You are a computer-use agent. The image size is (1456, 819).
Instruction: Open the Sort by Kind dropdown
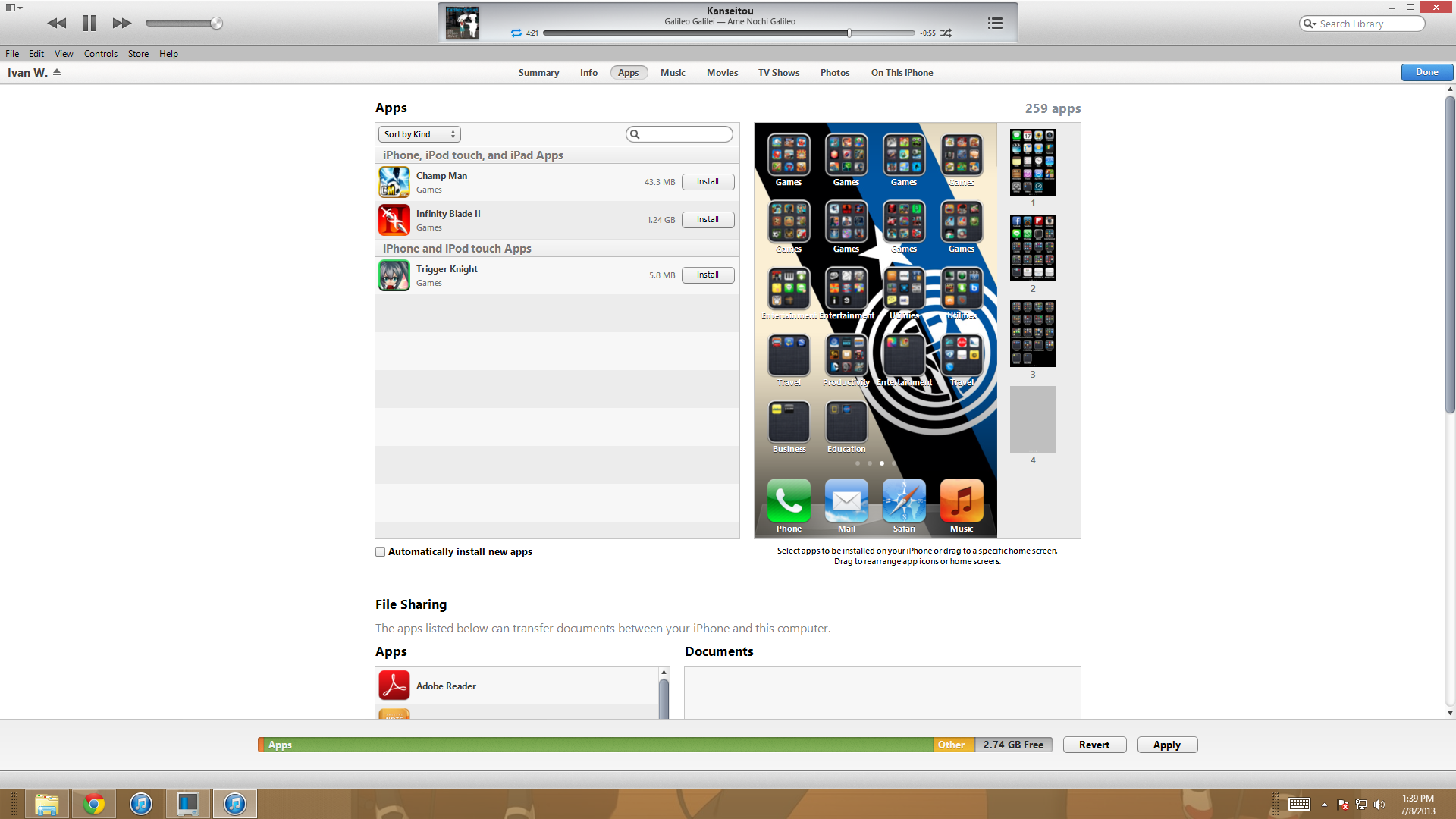(x=419, y=134)
